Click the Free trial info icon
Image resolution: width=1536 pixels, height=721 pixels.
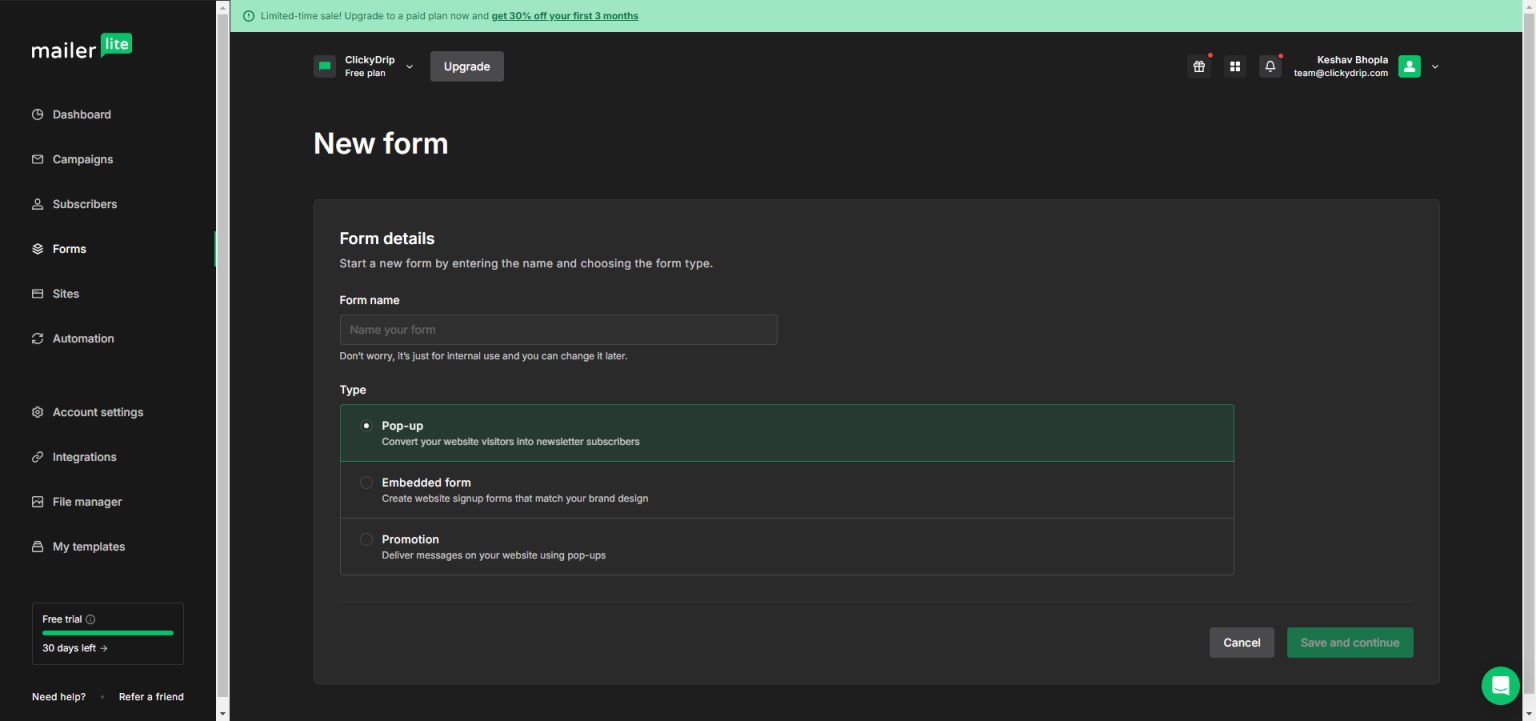(x=91, y=620)
